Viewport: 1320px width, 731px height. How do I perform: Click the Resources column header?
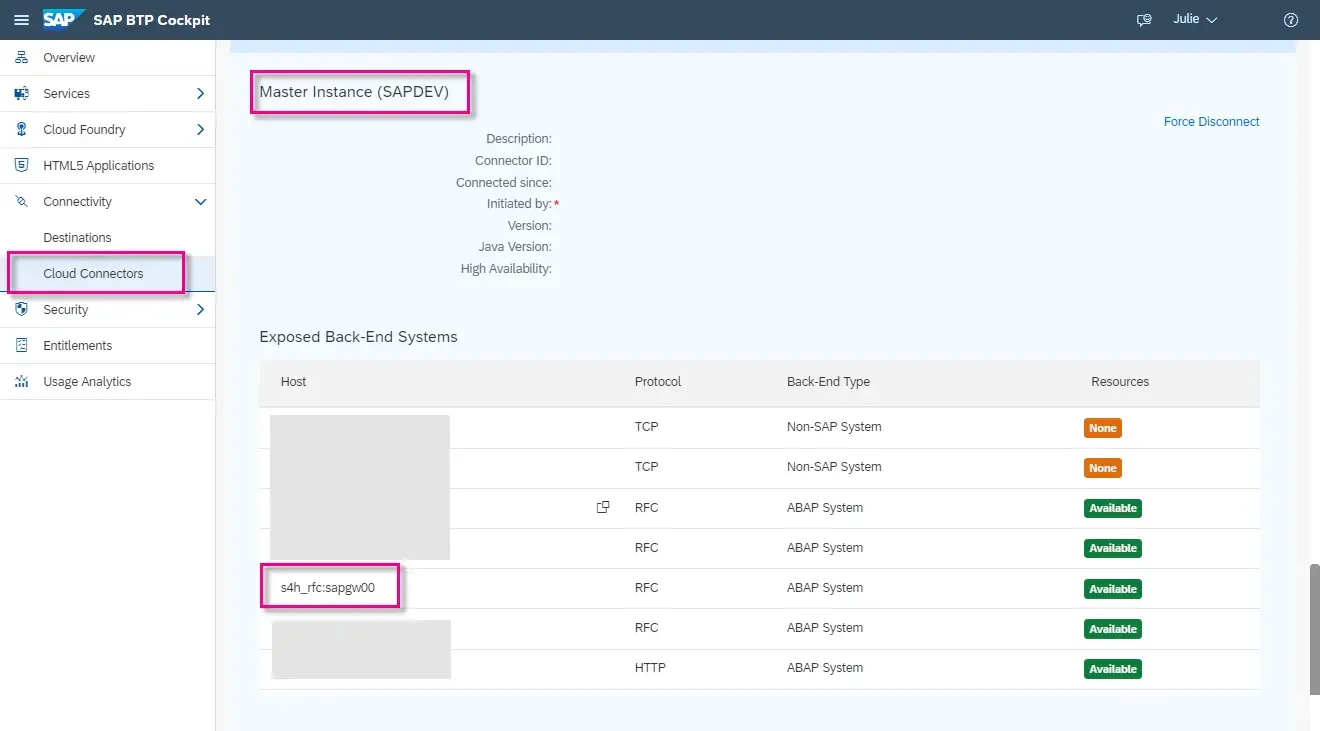(1120, 382)
